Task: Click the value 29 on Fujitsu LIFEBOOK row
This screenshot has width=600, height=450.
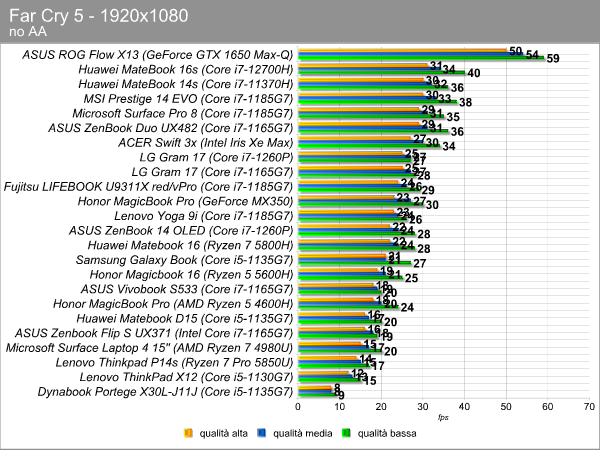Action: pyautogui.click(x=428, y=190)
